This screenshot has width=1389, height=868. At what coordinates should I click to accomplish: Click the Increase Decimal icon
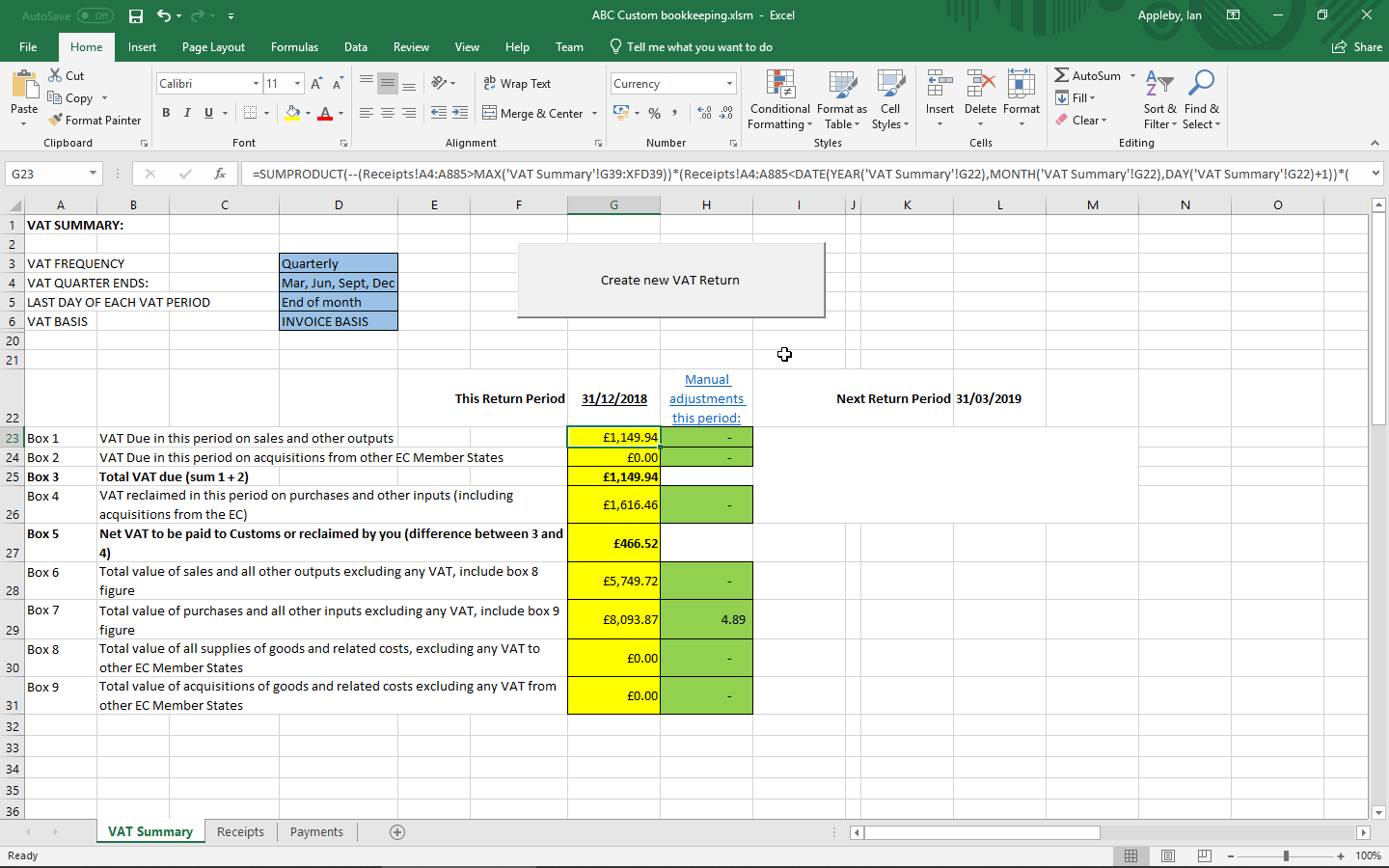click(703, 113)
